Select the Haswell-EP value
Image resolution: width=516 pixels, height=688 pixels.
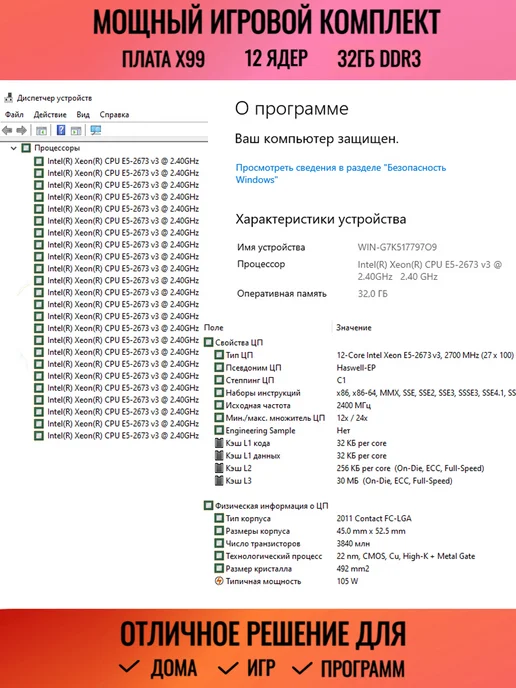tap(356, 367)
